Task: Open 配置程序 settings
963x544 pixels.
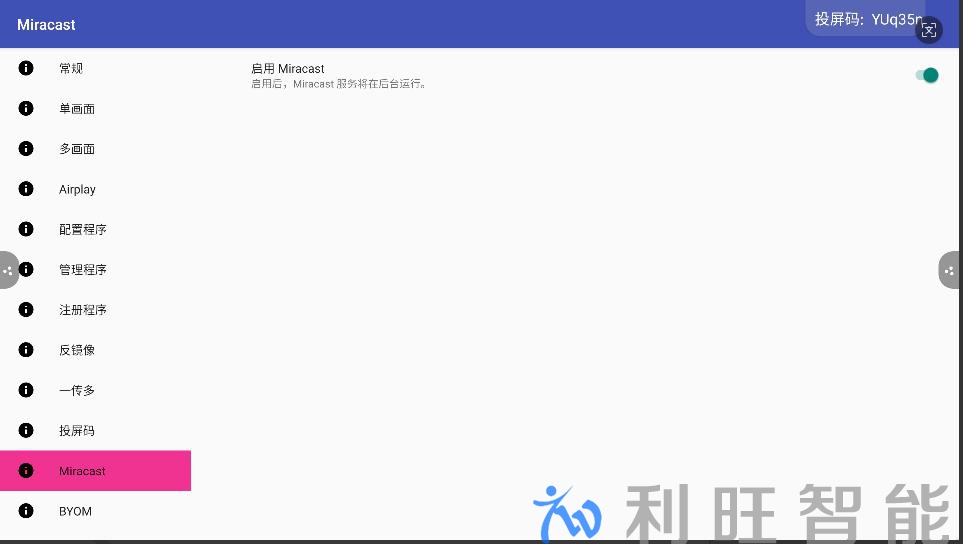Action: coord(95,229)
